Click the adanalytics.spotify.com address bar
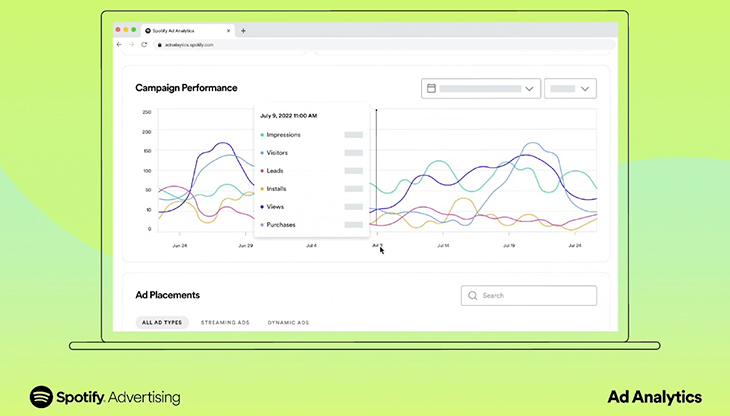 pos(384,45)
